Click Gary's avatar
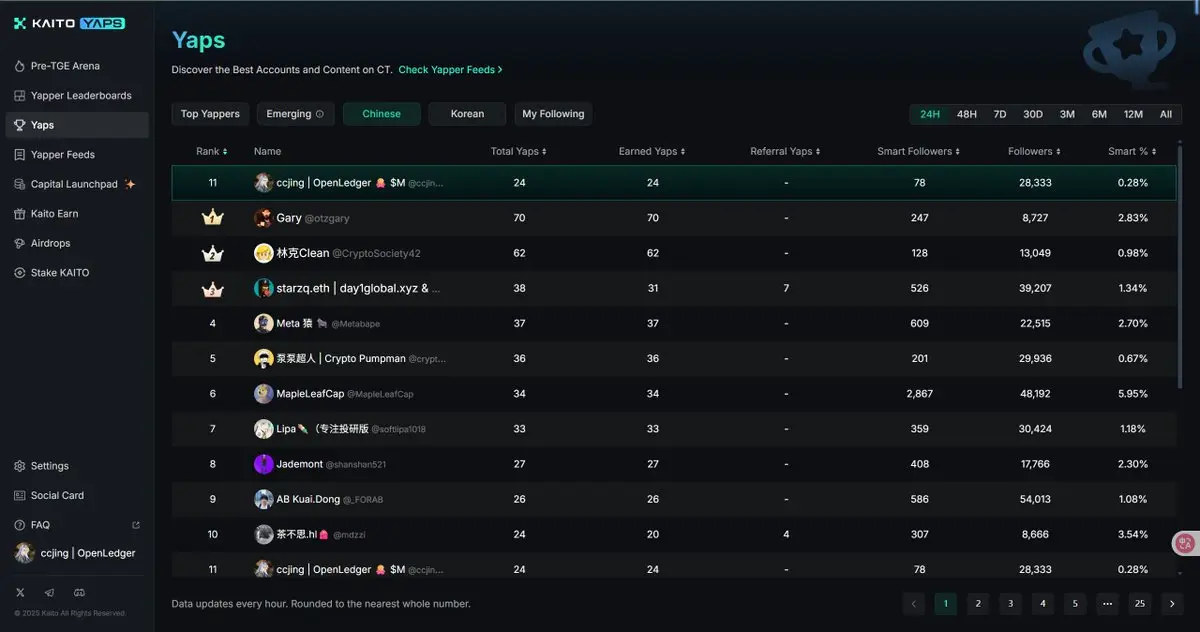The width and height of the screenshot is (1200, 632). coord(263,218)
